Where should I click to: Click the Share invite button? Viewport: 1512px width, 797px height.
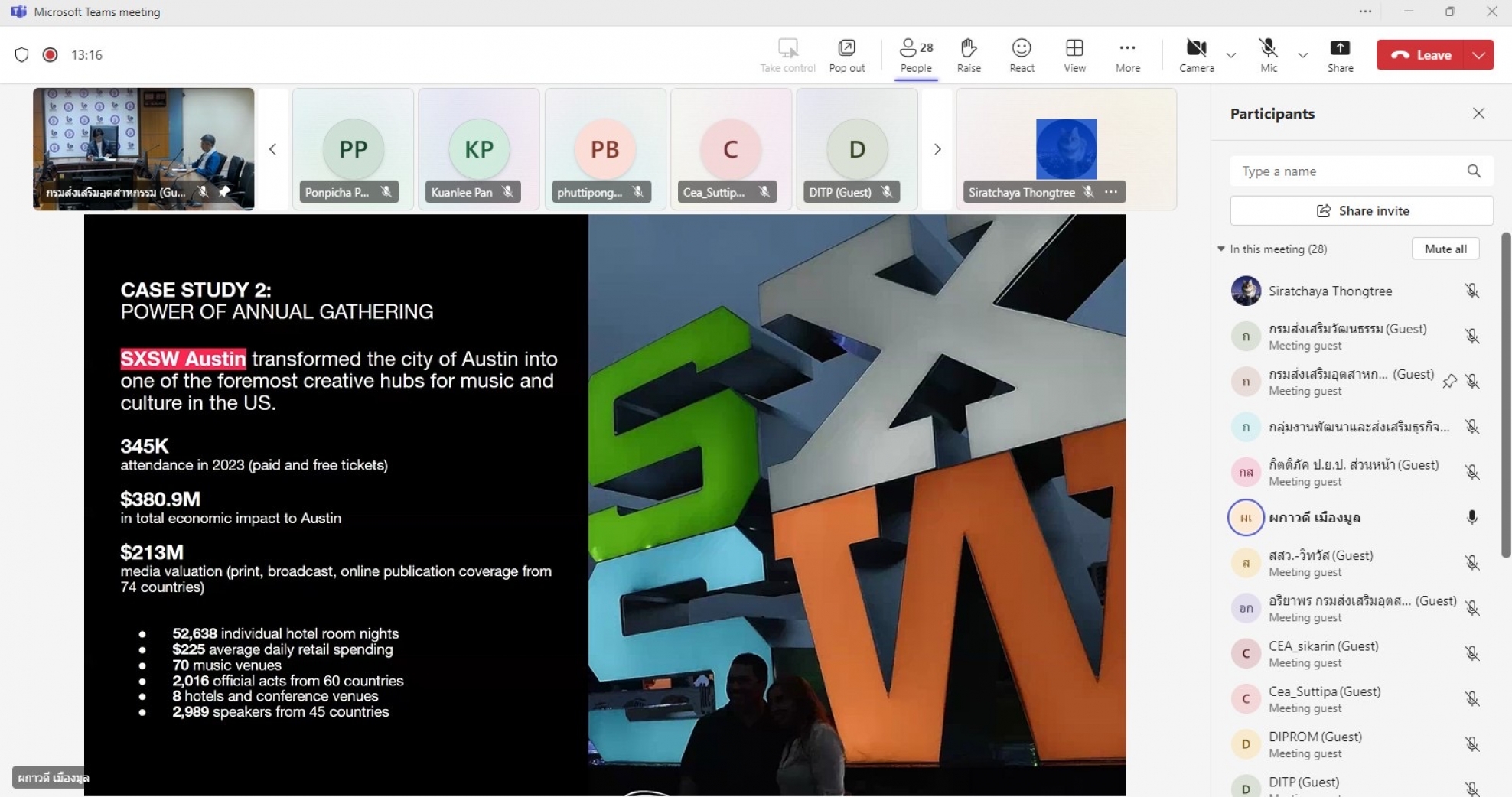tap(1361, 210)
